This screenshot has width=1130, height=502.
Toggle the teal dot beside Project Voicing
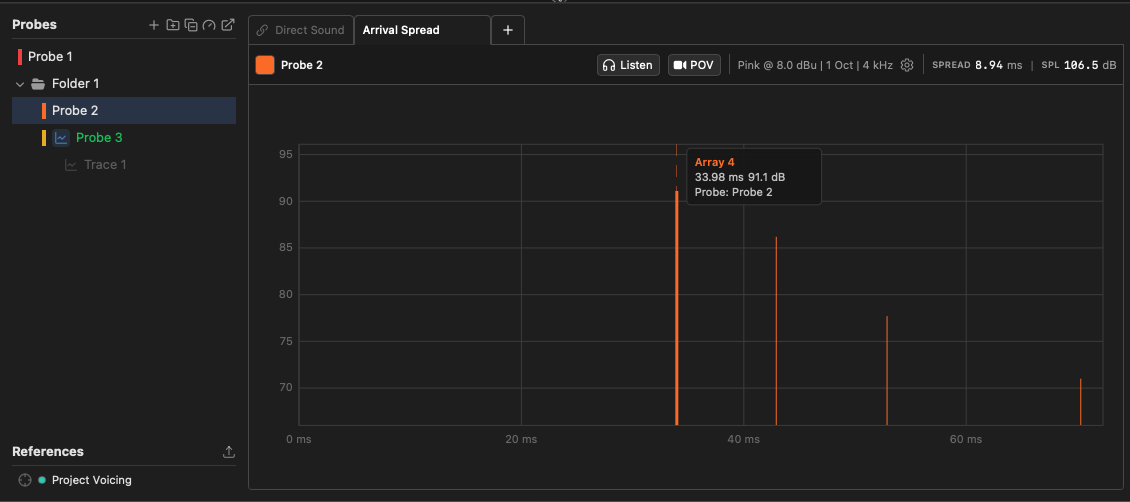42,480
